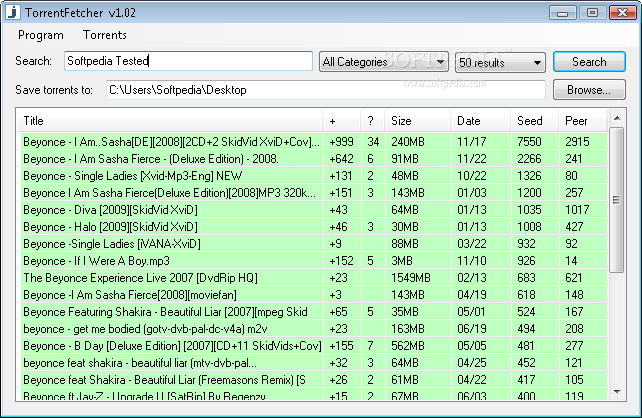The image size is (642, 418).
Task: Select Beyonce Featuring Shakira - Beautiful Liar [2007] row
Action: [314, 312]
